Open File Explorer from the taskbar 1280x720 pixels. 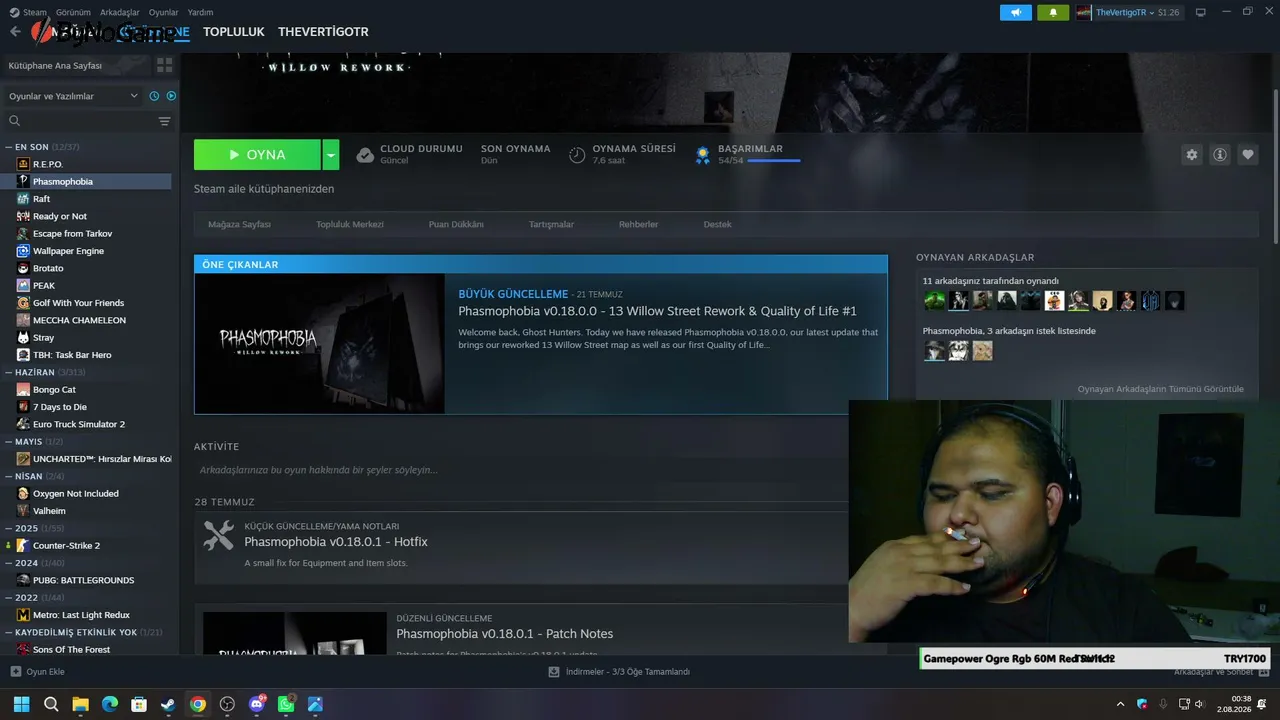[80, 704]
